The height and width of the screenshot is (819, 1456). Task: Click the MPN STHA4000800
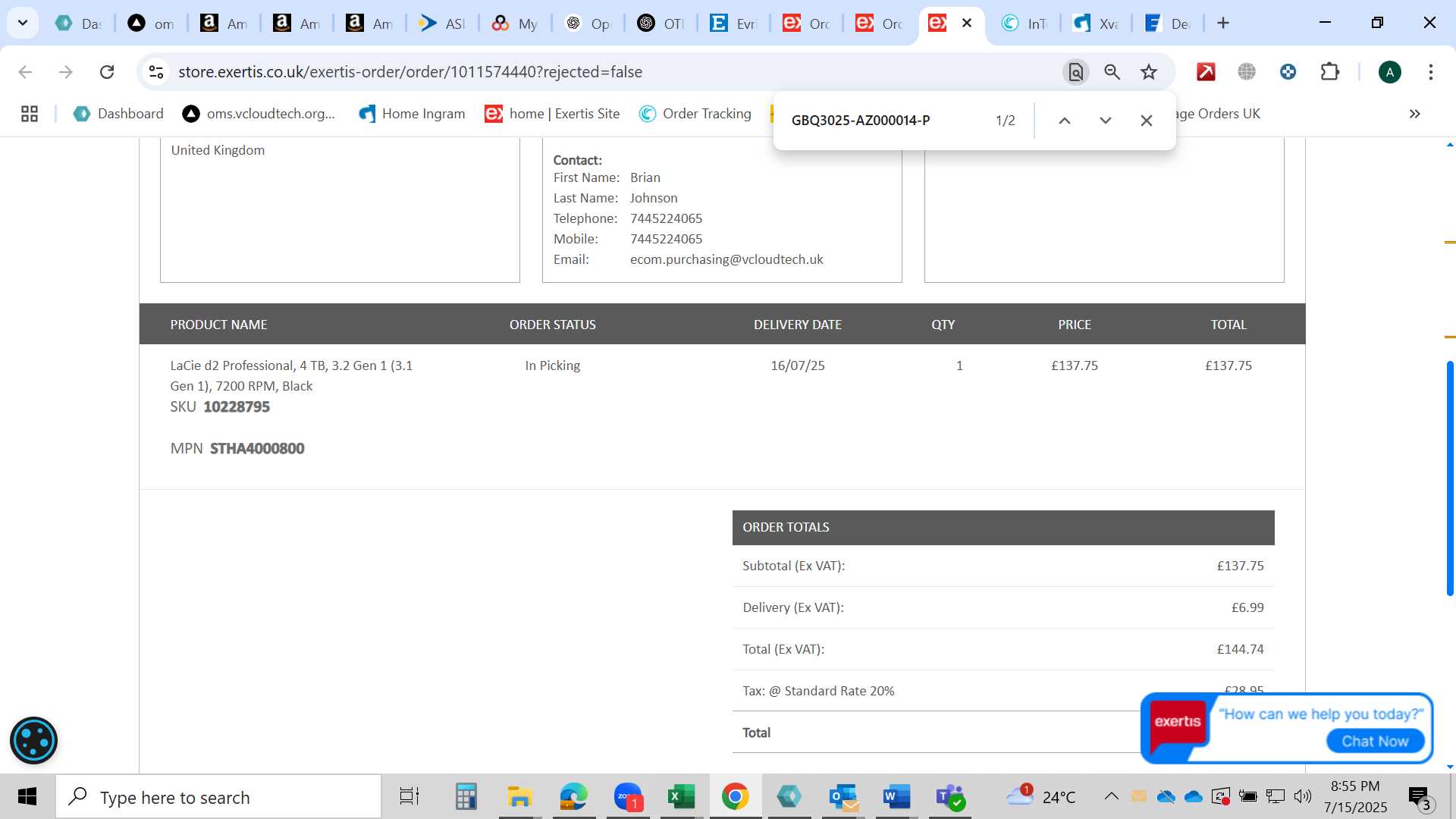pos(257,449)
